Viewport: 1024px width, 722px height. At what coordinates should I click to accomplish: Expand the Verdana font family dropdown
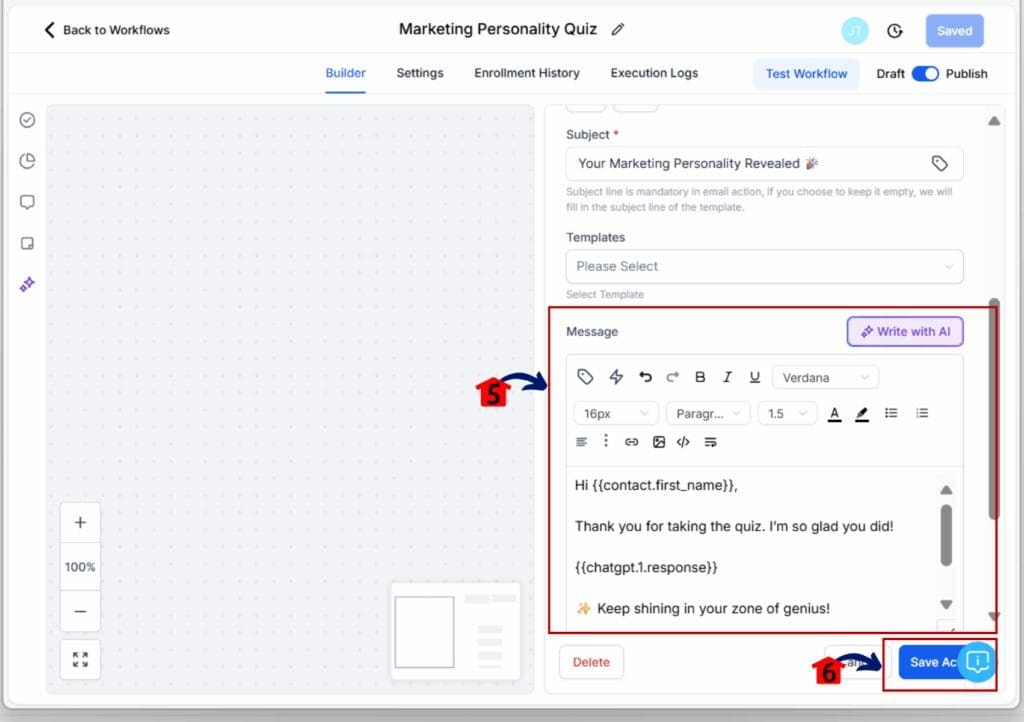tap(826, 377)
